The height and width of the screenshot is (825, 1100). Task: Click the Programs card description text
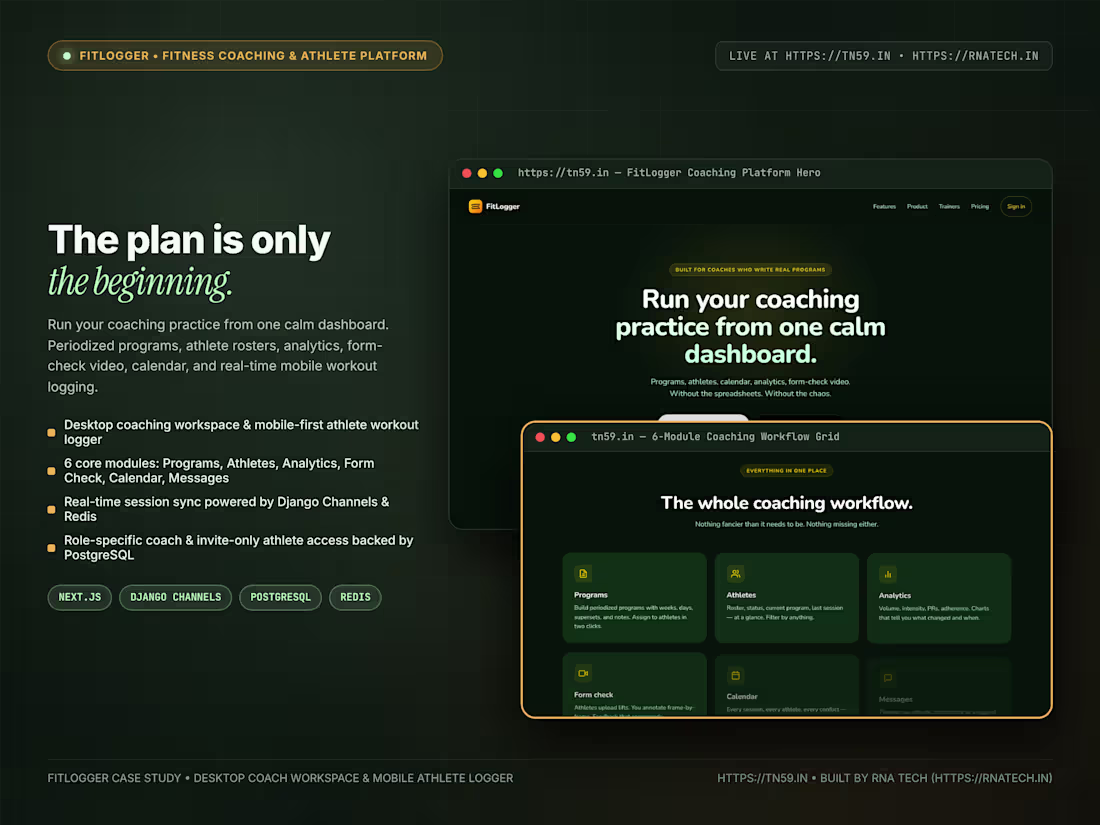[633, 617]
